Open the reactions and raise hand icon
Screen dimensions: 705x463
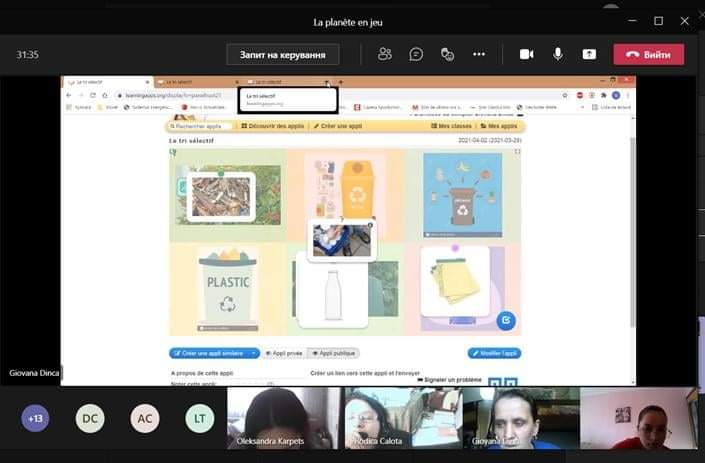(x=447, y=54)
